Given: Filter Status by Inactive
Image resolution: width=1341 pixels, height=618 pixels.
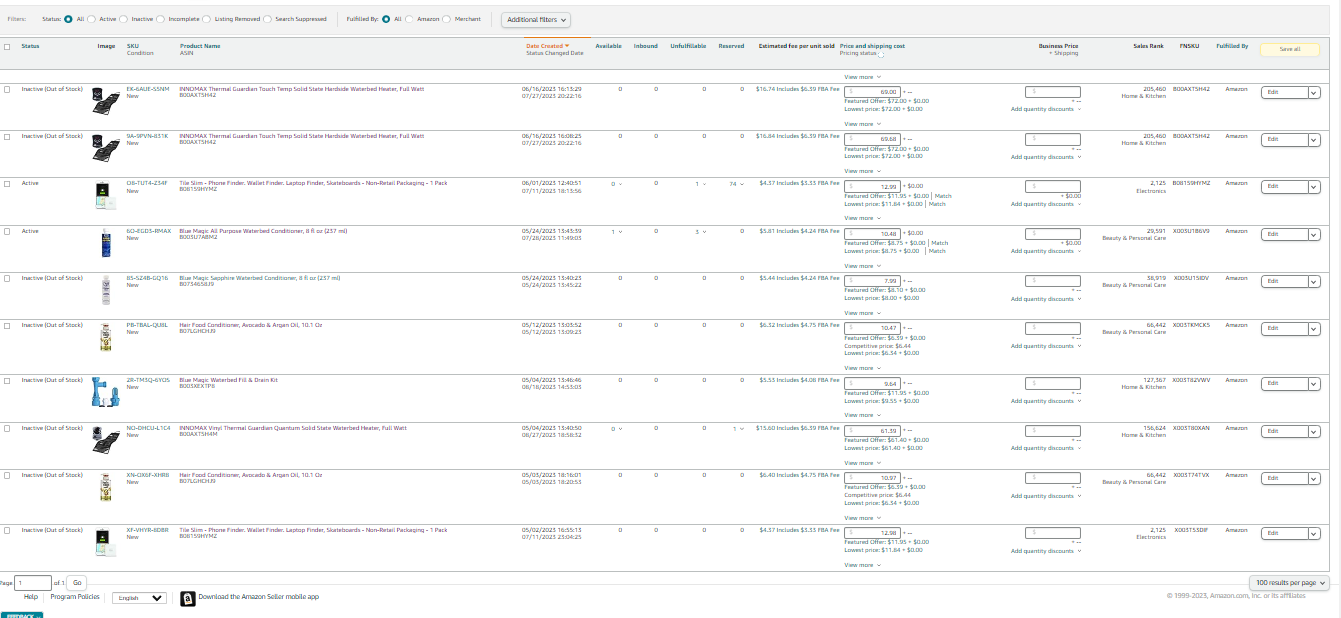Looking at the screenshot, I should coord(125,19).
